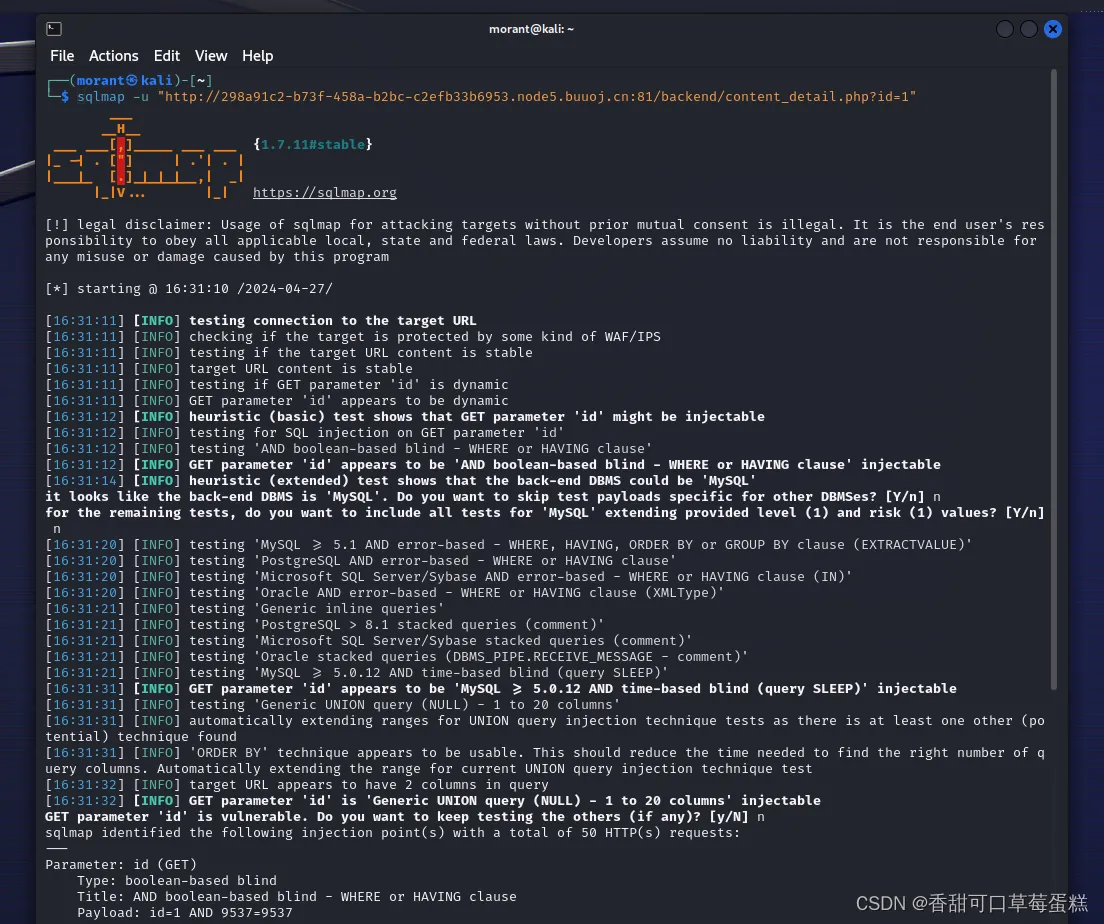Click 'Title: AND boolean-based blind' line

296,897
